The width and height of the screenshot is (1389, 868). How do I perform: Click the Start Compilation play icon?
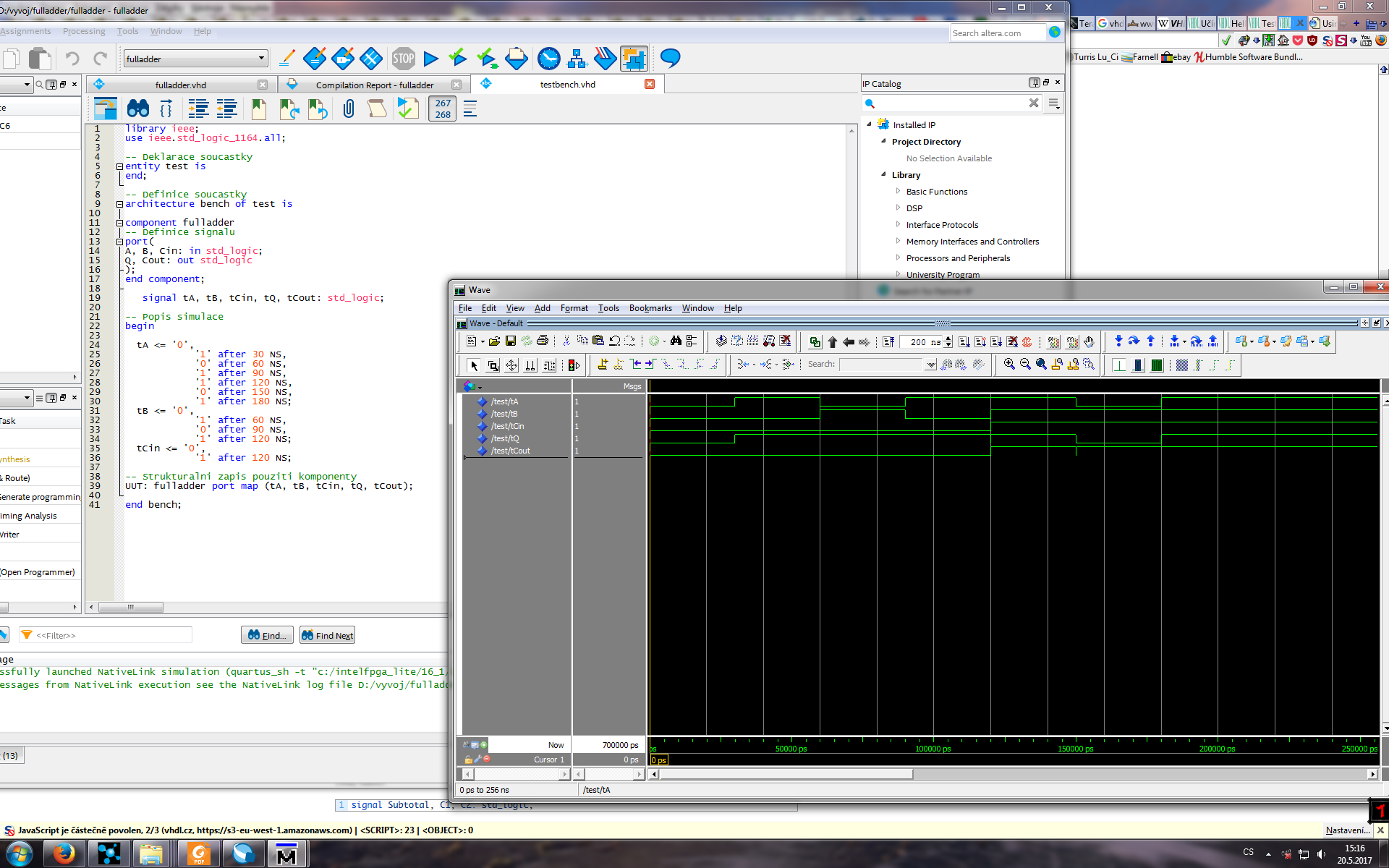[431, 59]
